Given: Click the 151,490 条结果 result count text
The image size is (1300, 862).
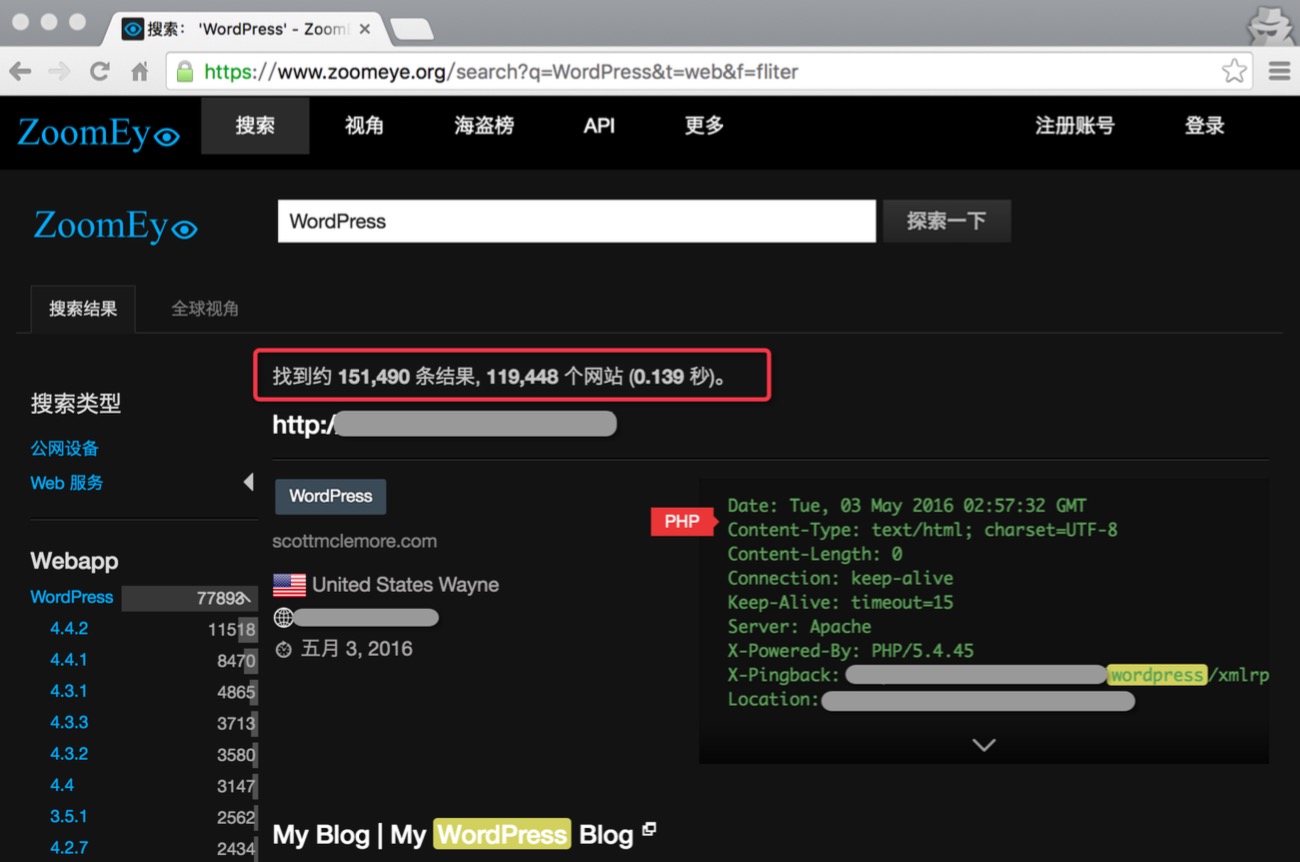Looking at the screenshot, I should pyautogui.click(x=408, y=377).
